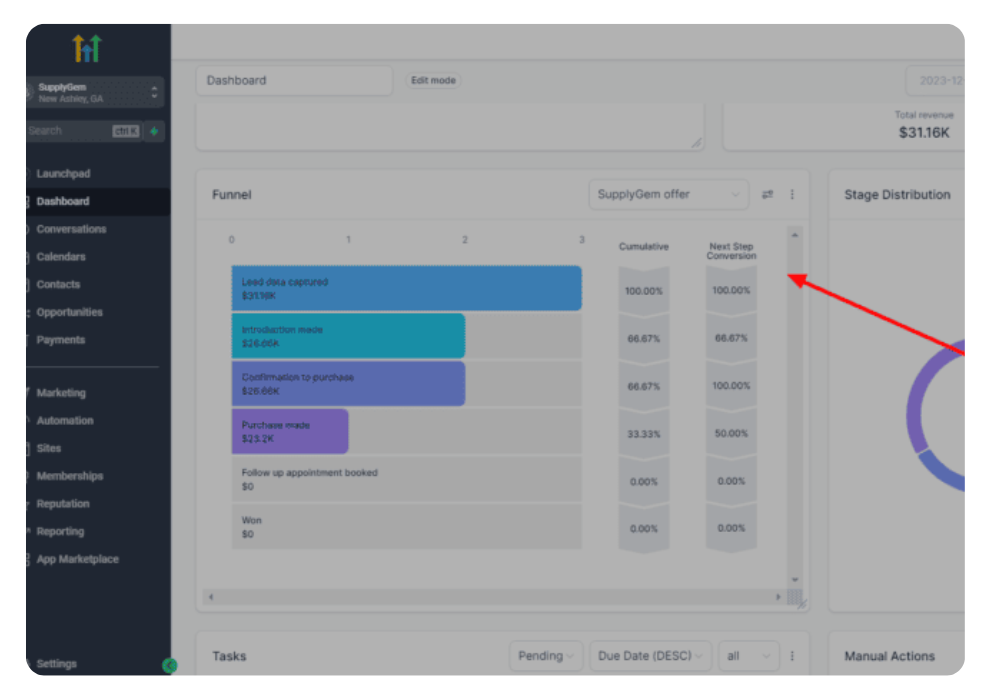1000x700 pixels.
Task: Expand the 'all' tasks filter dropdown
Action: (x=748, y=656)
